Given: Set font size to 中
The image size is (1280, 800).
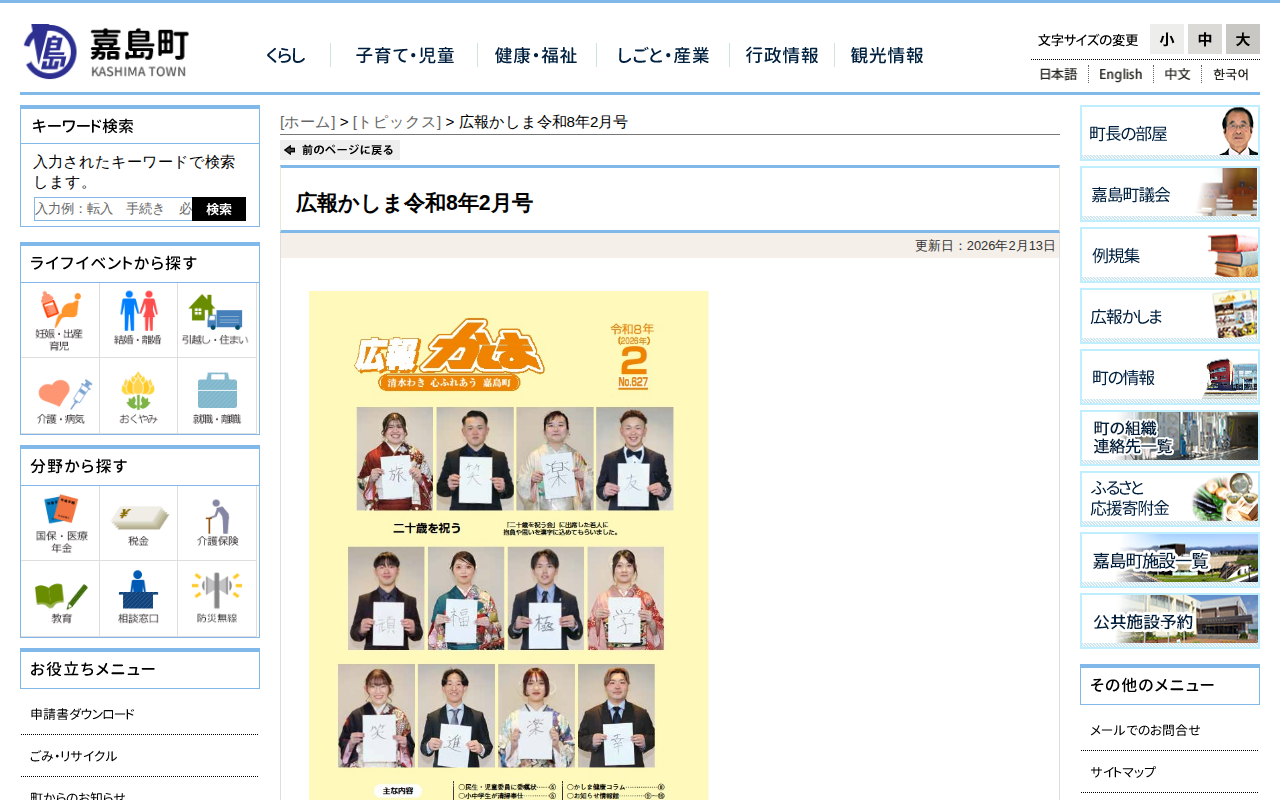Looking at the screenshot, I should coord(1205,39).
